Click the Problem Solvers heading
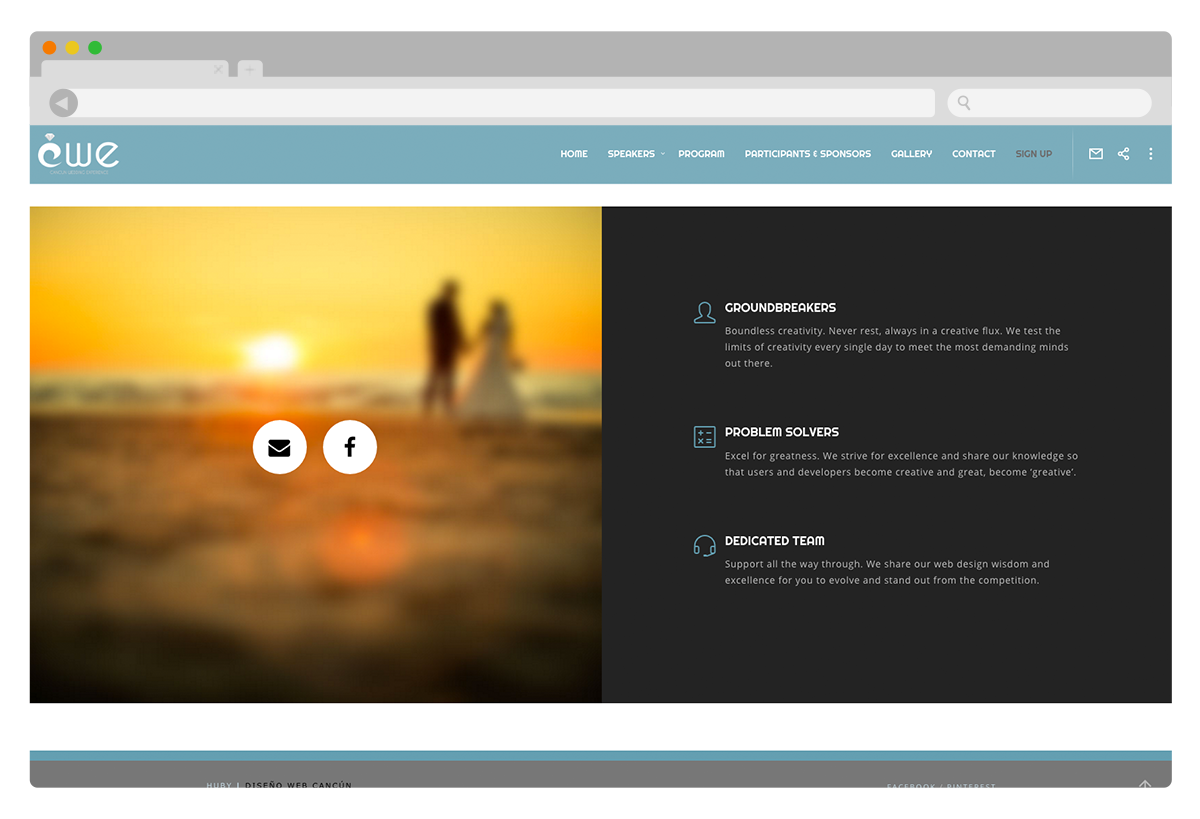The image size is (1200, 819). coord(782,432)
